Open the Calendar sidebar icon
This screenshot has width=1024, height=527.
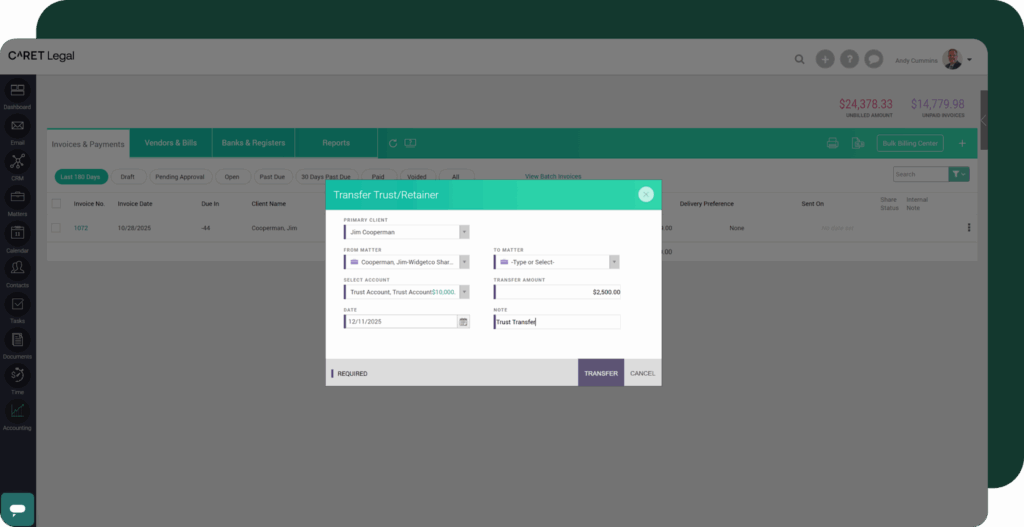(x=17, y=233)
